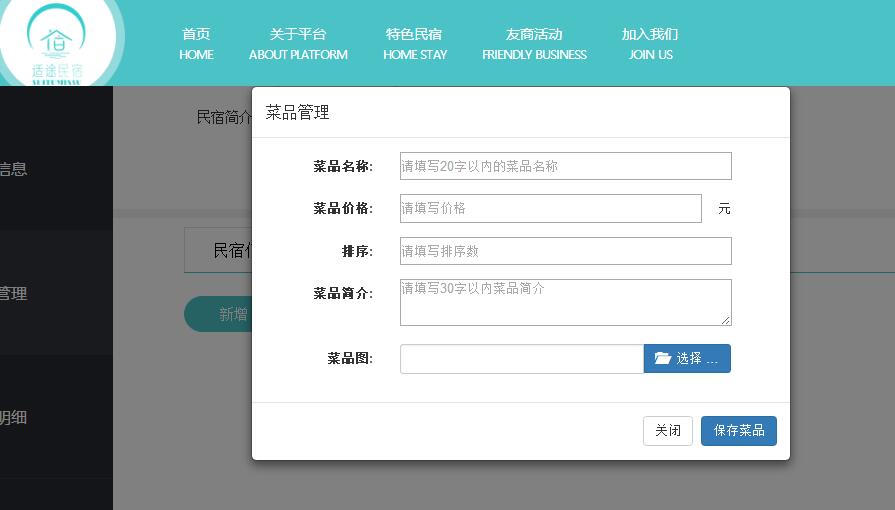Click the 菜品价格 price input field

tap(550, 208)
